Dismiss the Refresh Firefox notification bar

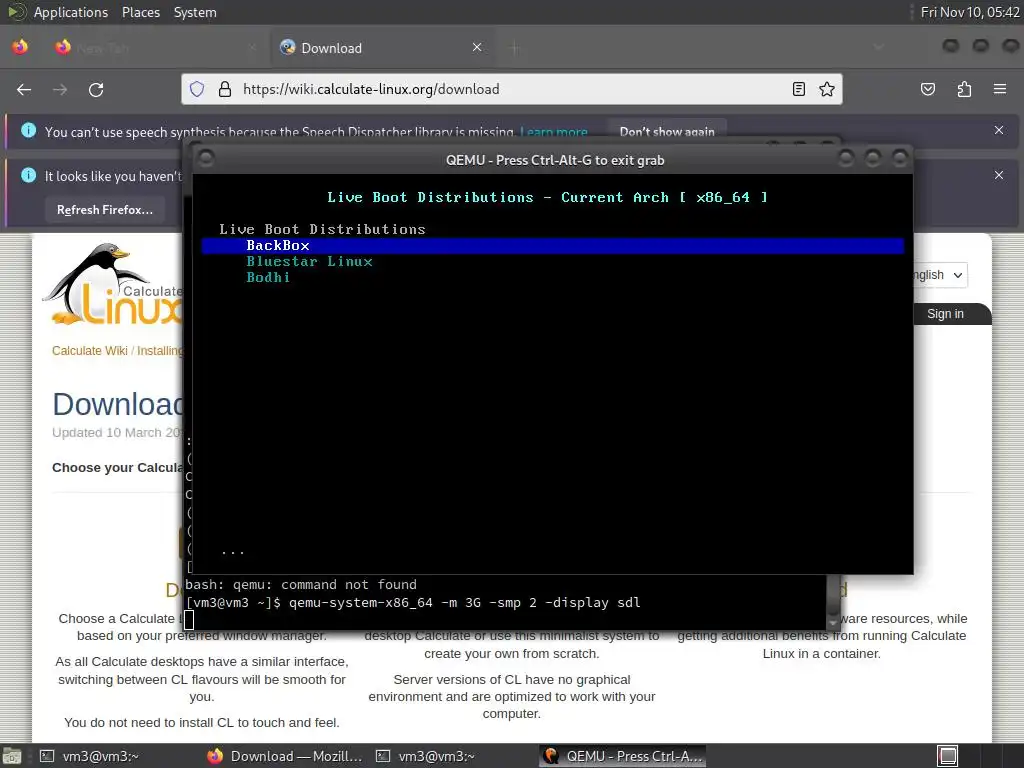pos(999,175)
